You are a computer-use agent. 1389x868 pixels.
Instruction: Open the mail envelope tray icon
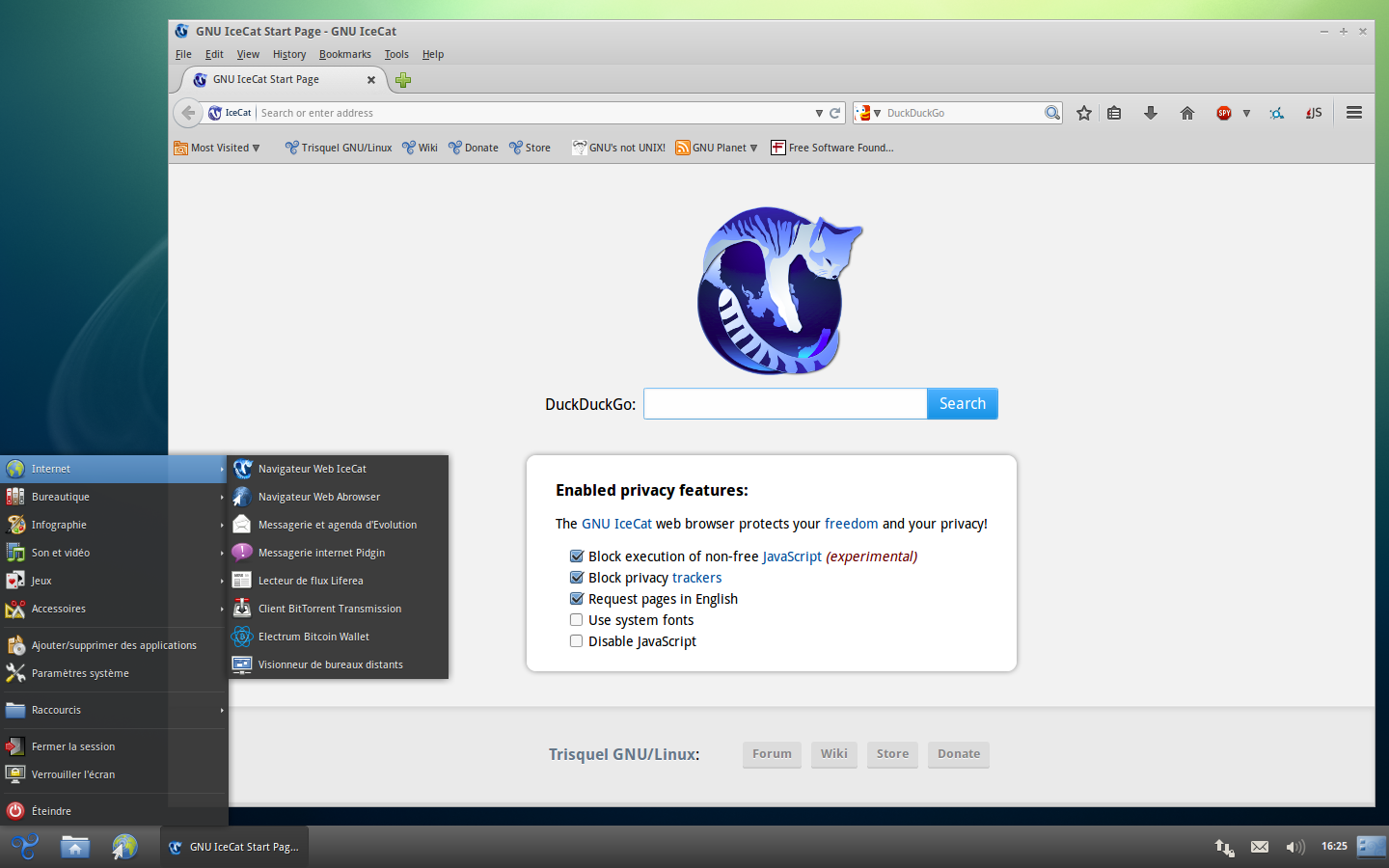pos(1260,847)
